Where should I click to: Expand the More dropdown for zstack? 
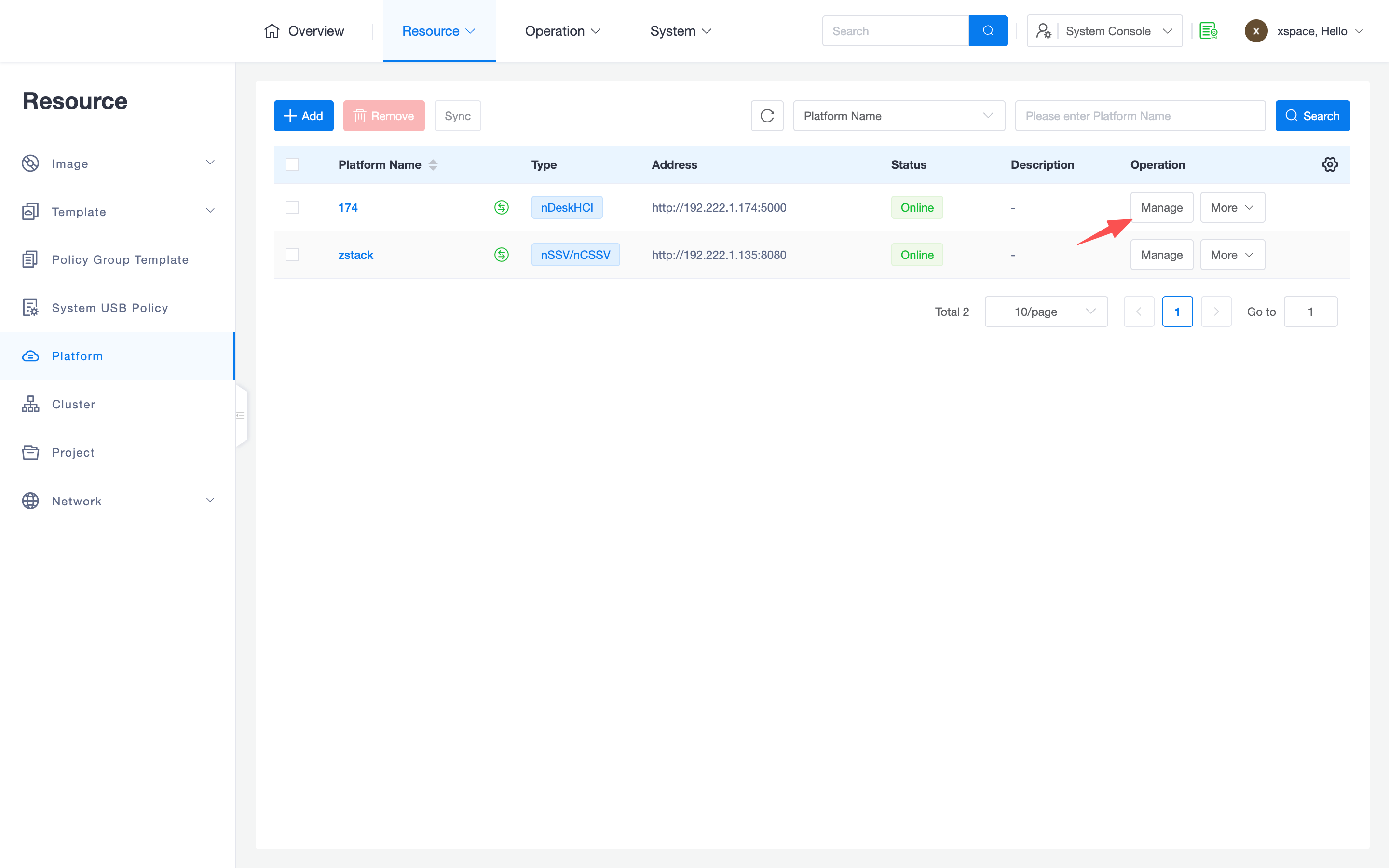tap(1232, 255)
